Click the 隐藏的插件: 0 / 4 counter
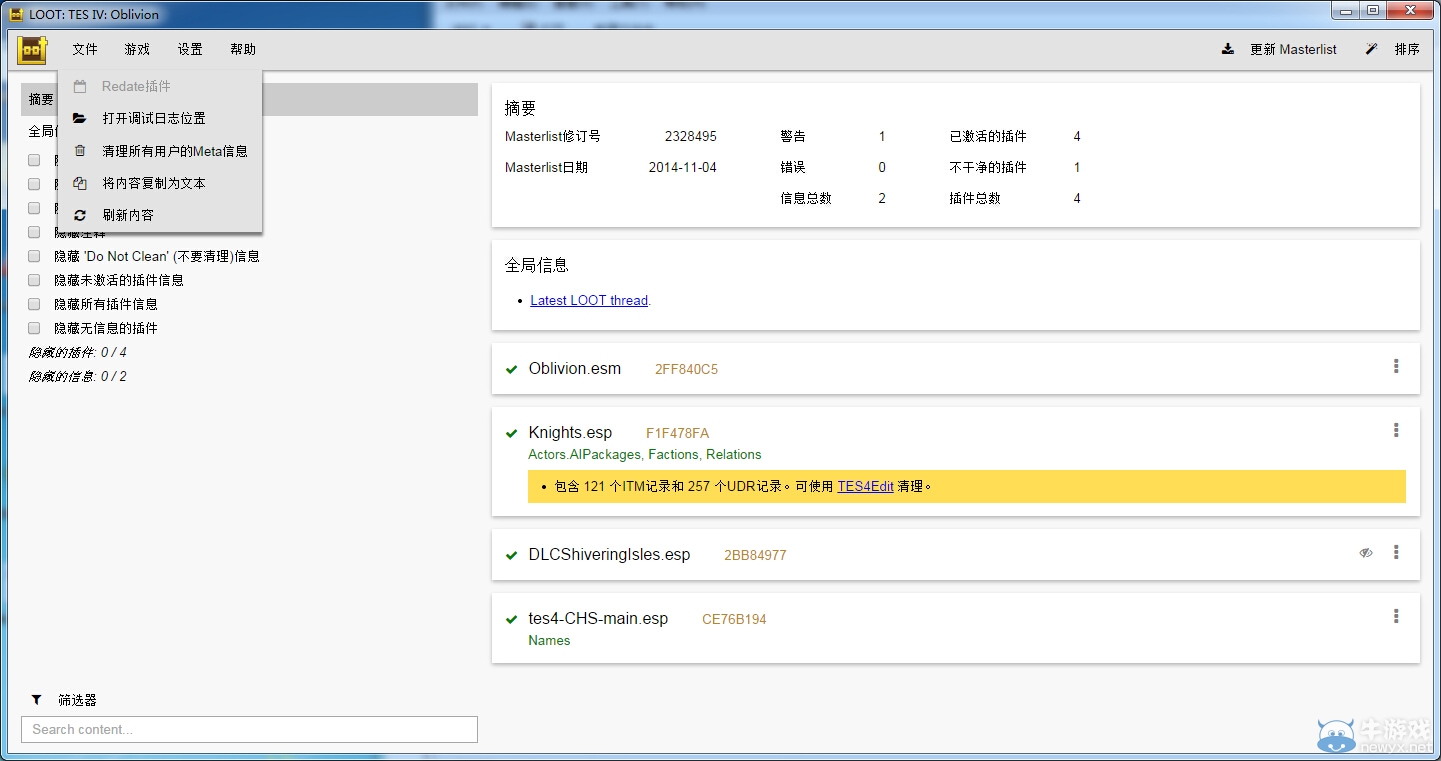1441x761 pixels. (78, 353)
